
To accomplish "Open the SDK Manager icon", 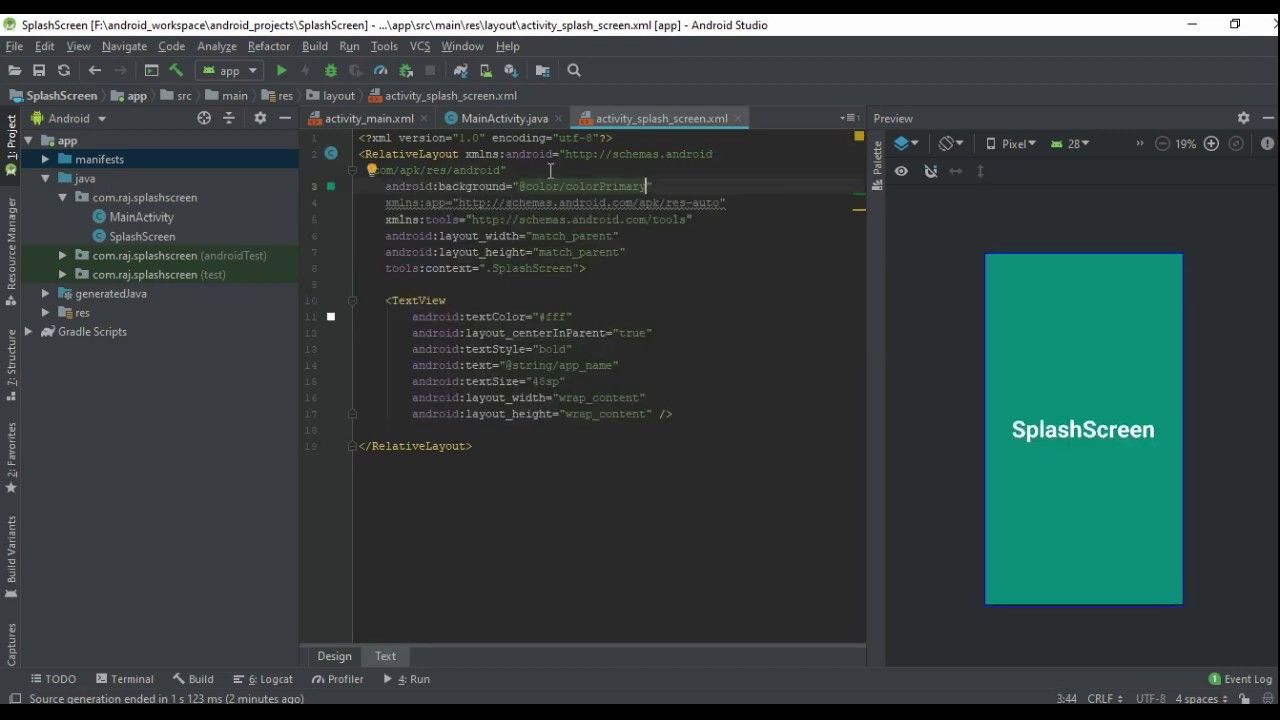I will [511, 70].
